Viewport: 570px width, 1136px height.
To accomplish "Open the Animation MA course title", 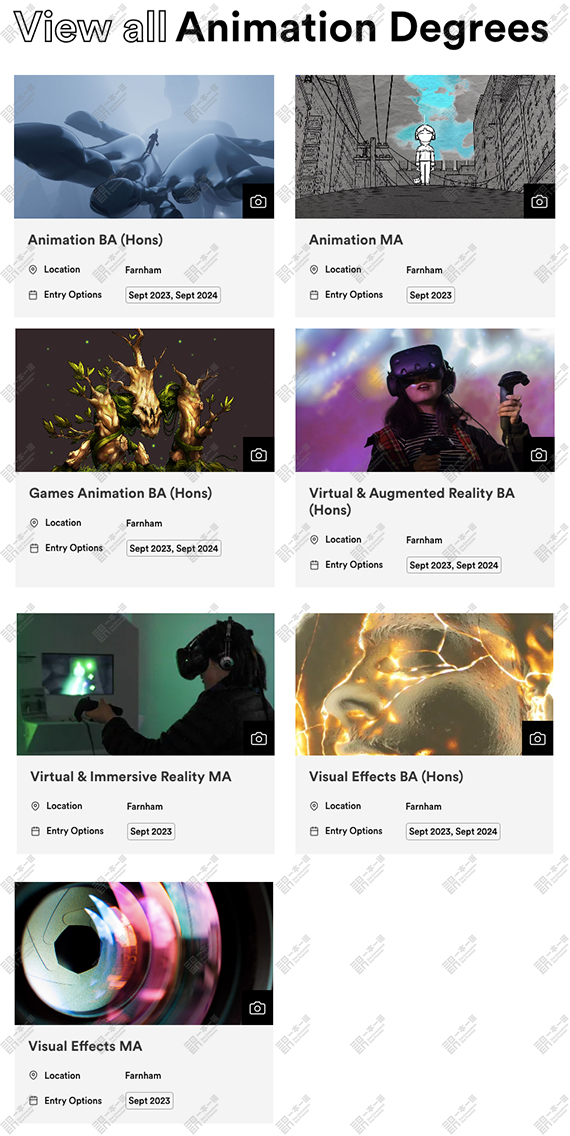I will [x=356, y=240].
